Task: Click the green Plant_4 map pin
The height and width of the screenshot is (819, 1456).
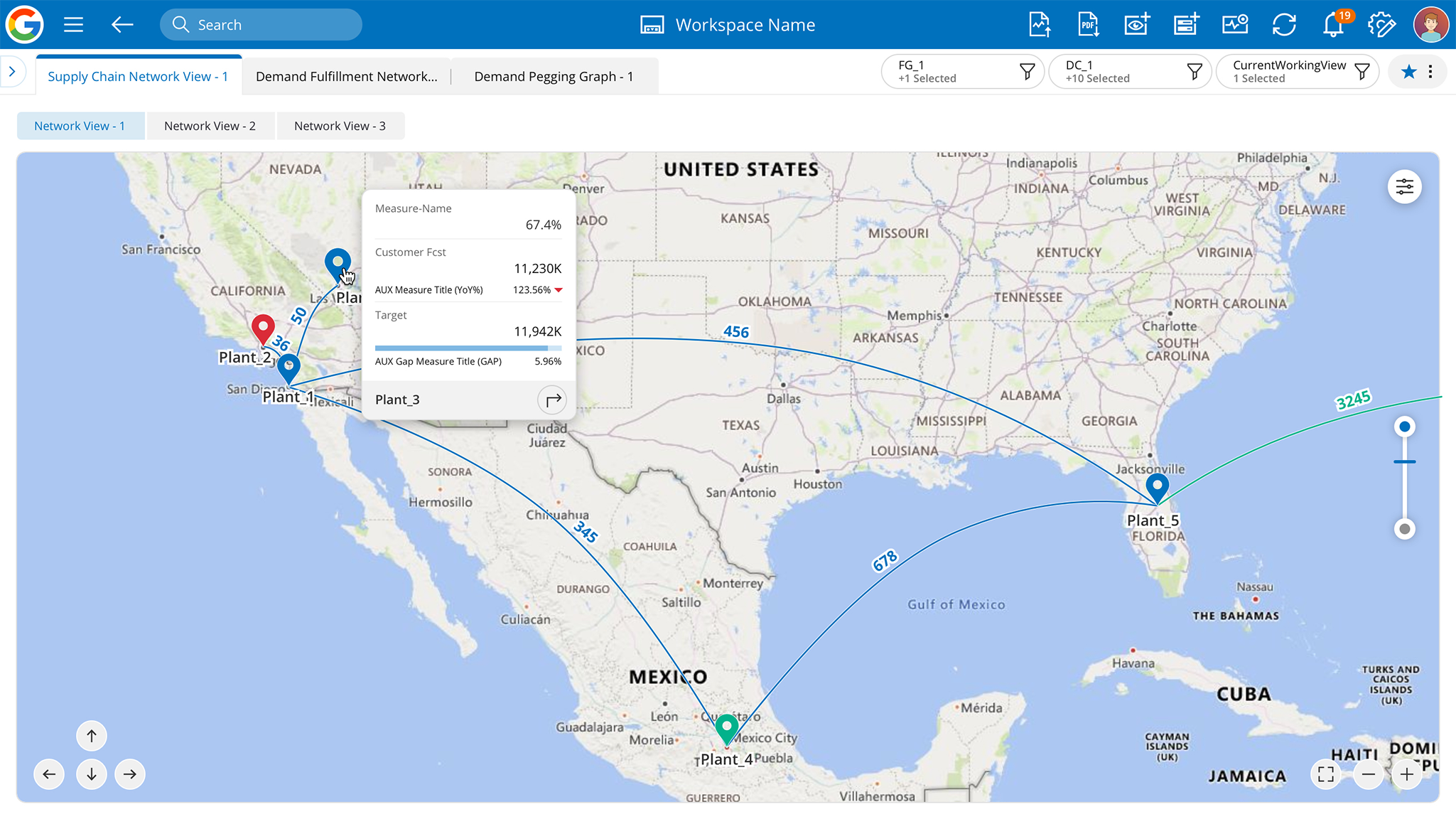Action: pos(726,729)
